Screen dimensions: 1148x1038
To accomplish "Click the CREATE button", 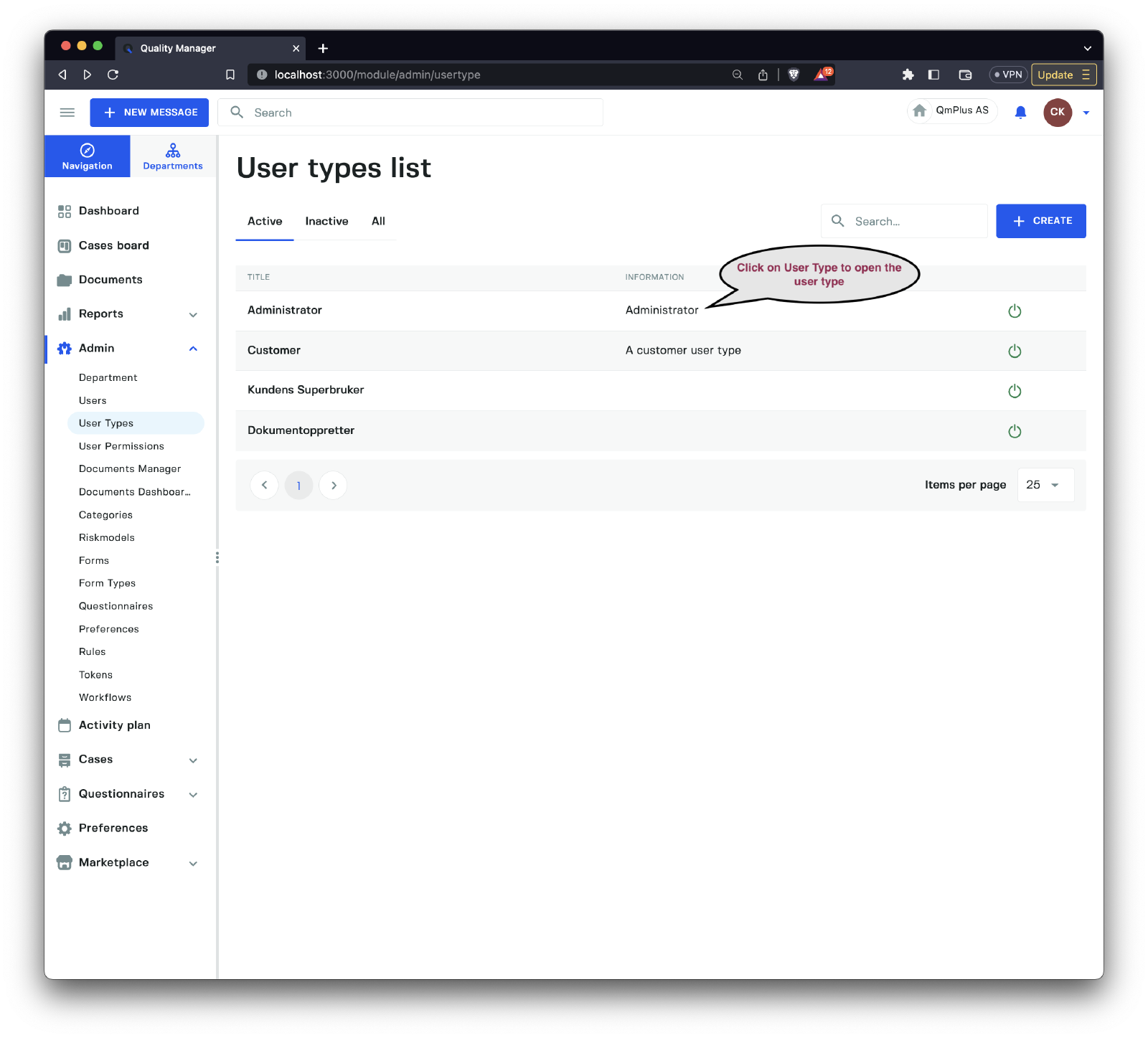I will [1040, 221].
